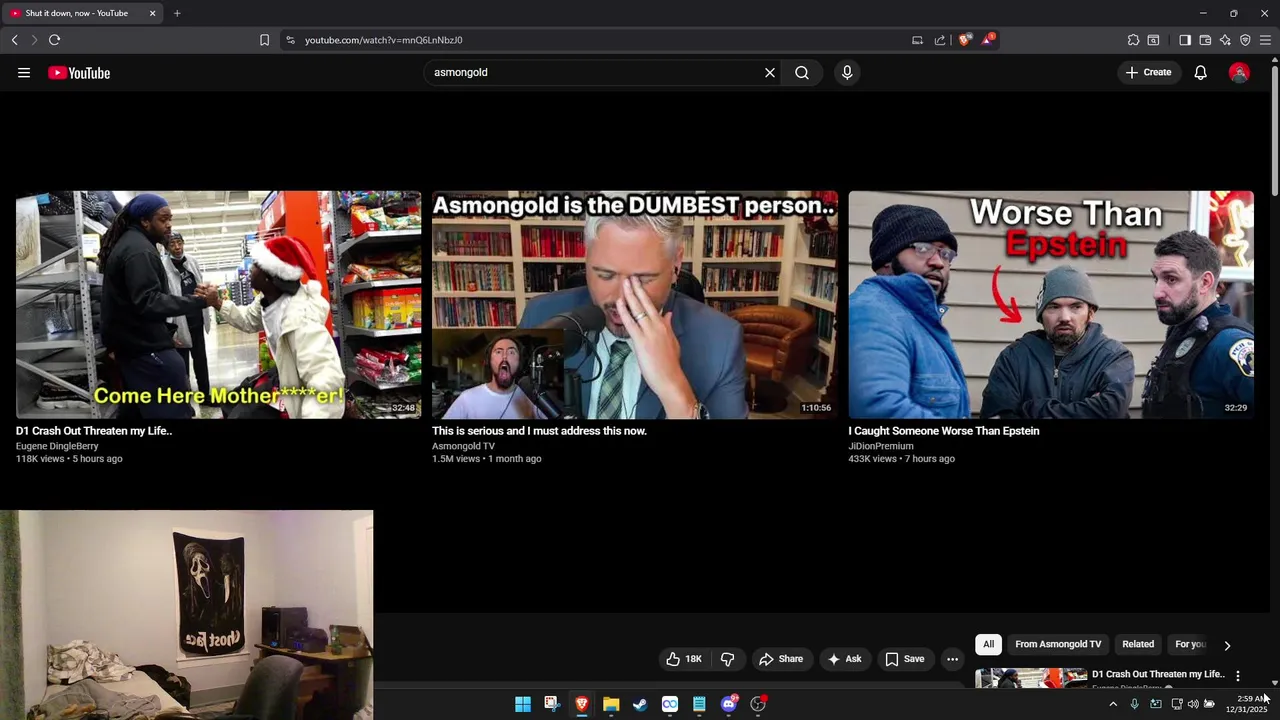This screenshot has height=720, width=1280.
Task: Select the 'From Asmongold TV' chip
Action: (1058, 644)
